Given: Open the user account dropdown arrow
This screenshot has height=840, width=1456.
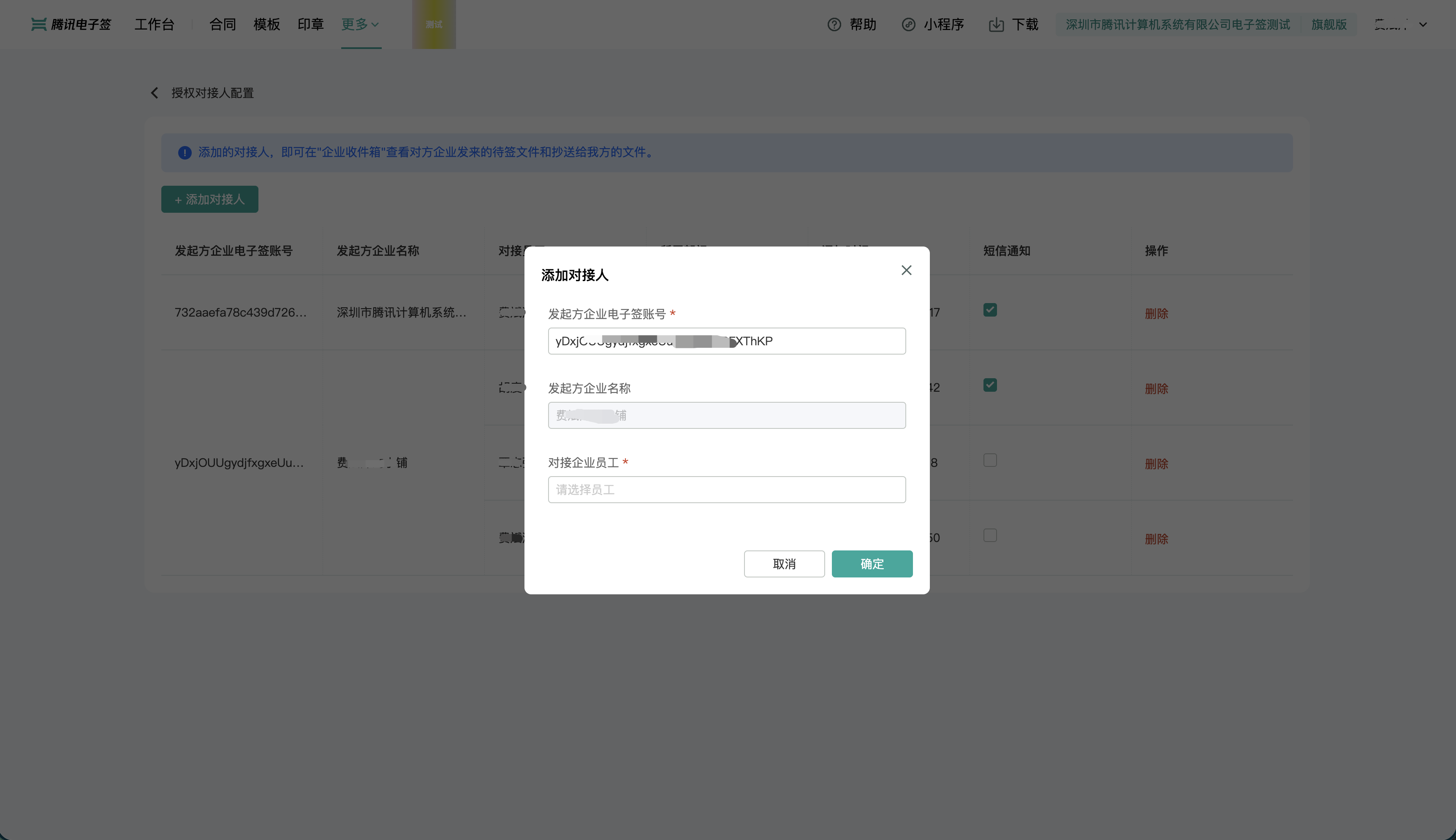Looking at the screenshot, I should click(x=1423, y=24).
